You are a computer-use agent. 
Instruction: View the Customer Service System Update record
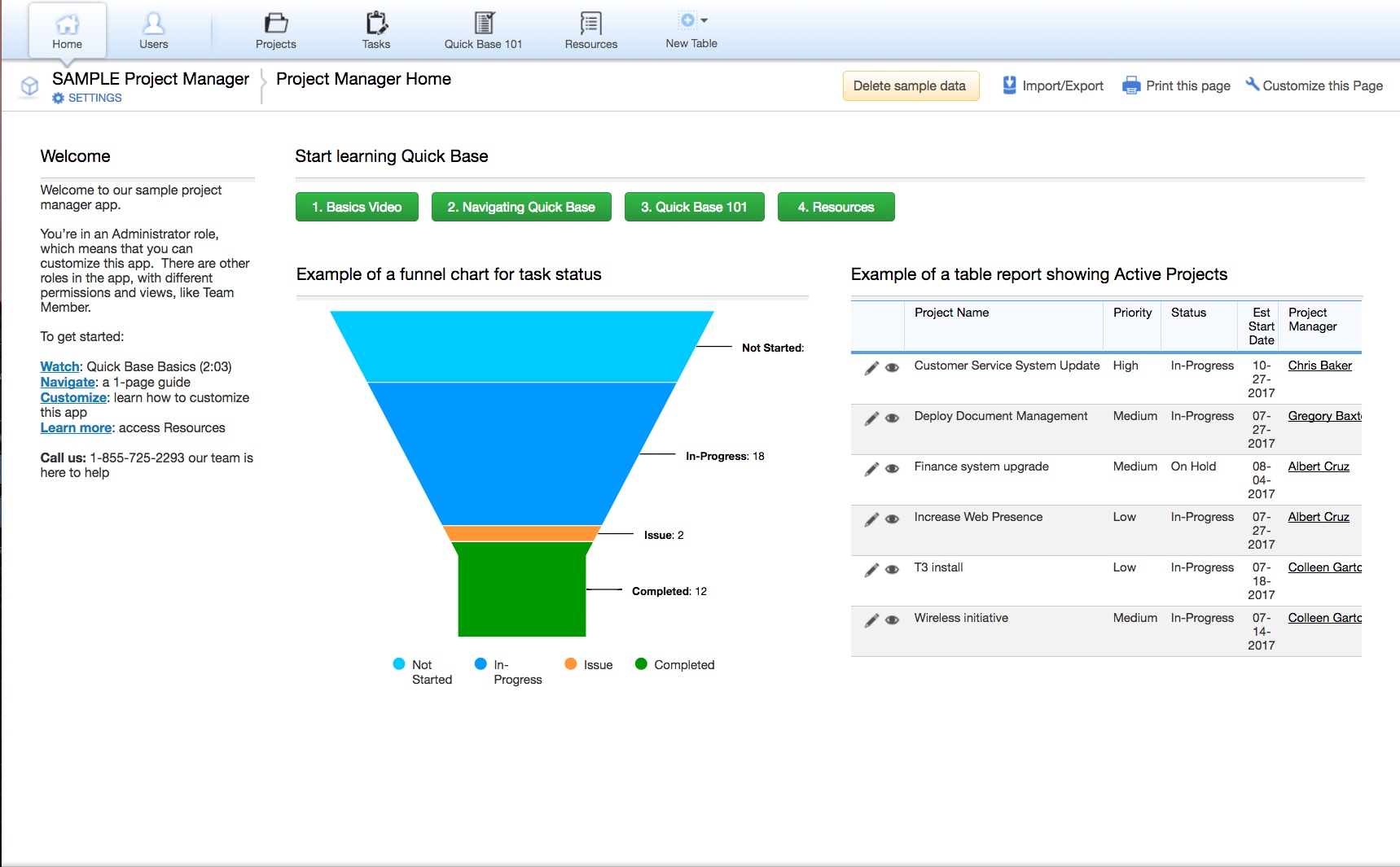[x=892, y=368]
